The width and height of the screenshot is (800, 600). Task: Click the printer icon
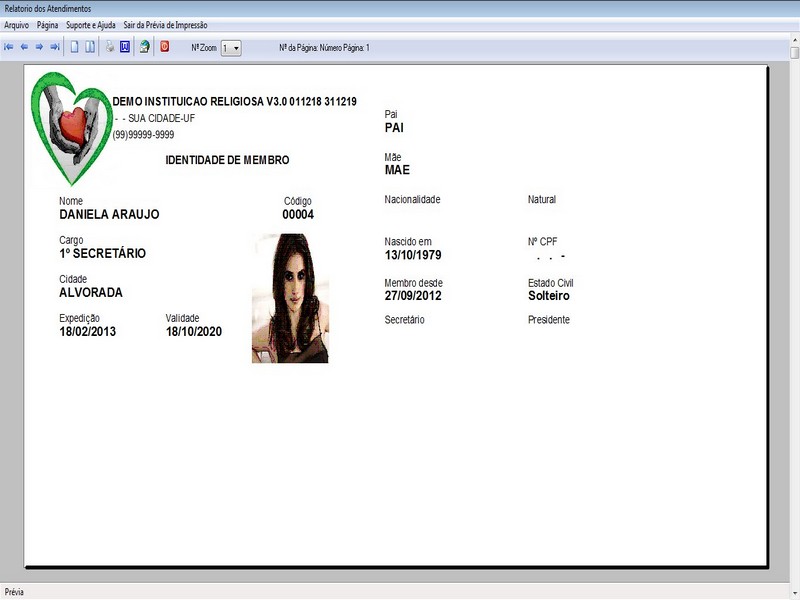point(110,47)
